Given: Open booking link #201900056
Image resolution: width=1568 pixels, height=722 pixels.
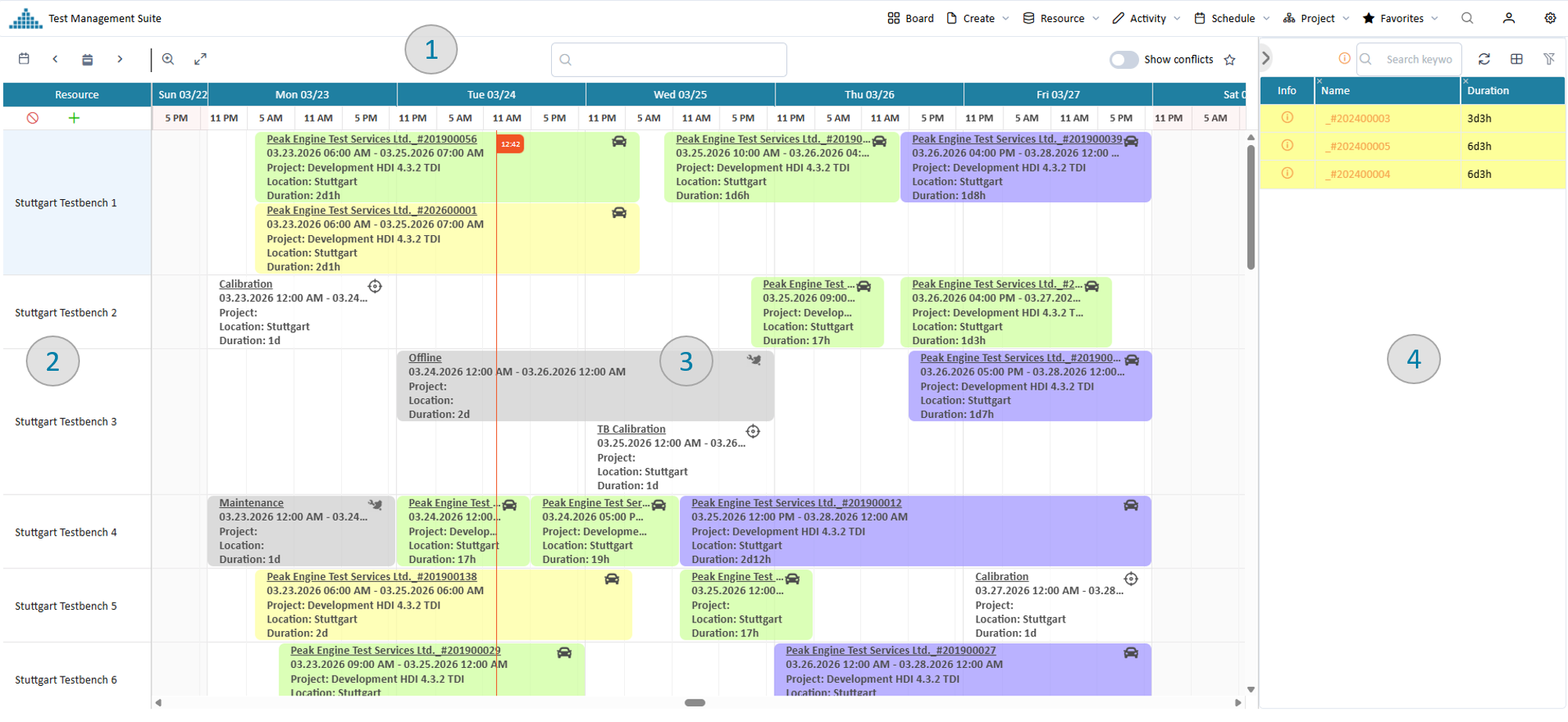Looking at the screenshot, I should [x=372, y=139].
